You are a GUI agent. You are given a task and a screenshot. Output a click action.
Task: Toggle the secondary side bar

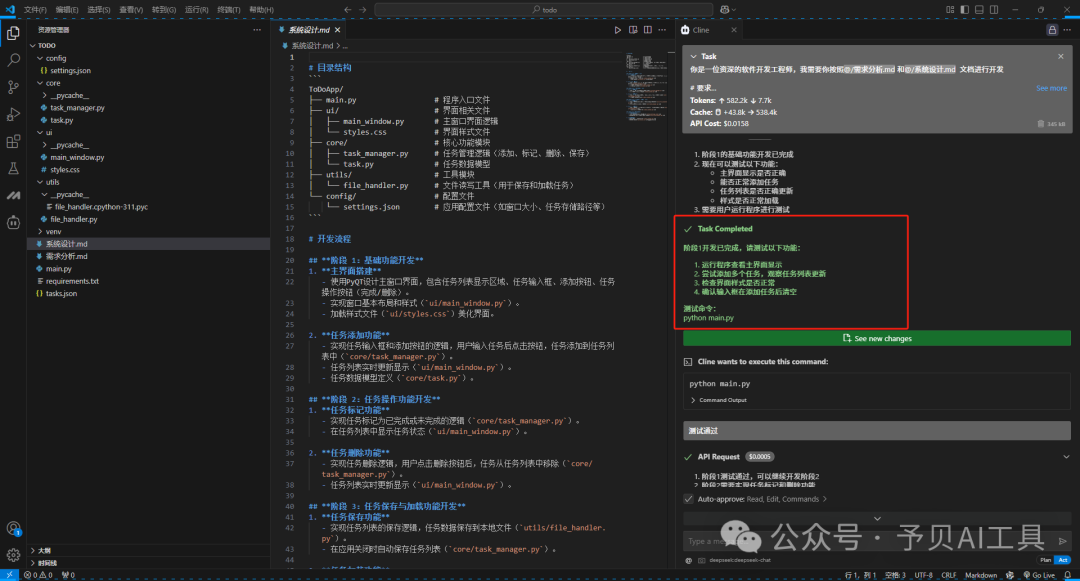(x=994, y=10)
